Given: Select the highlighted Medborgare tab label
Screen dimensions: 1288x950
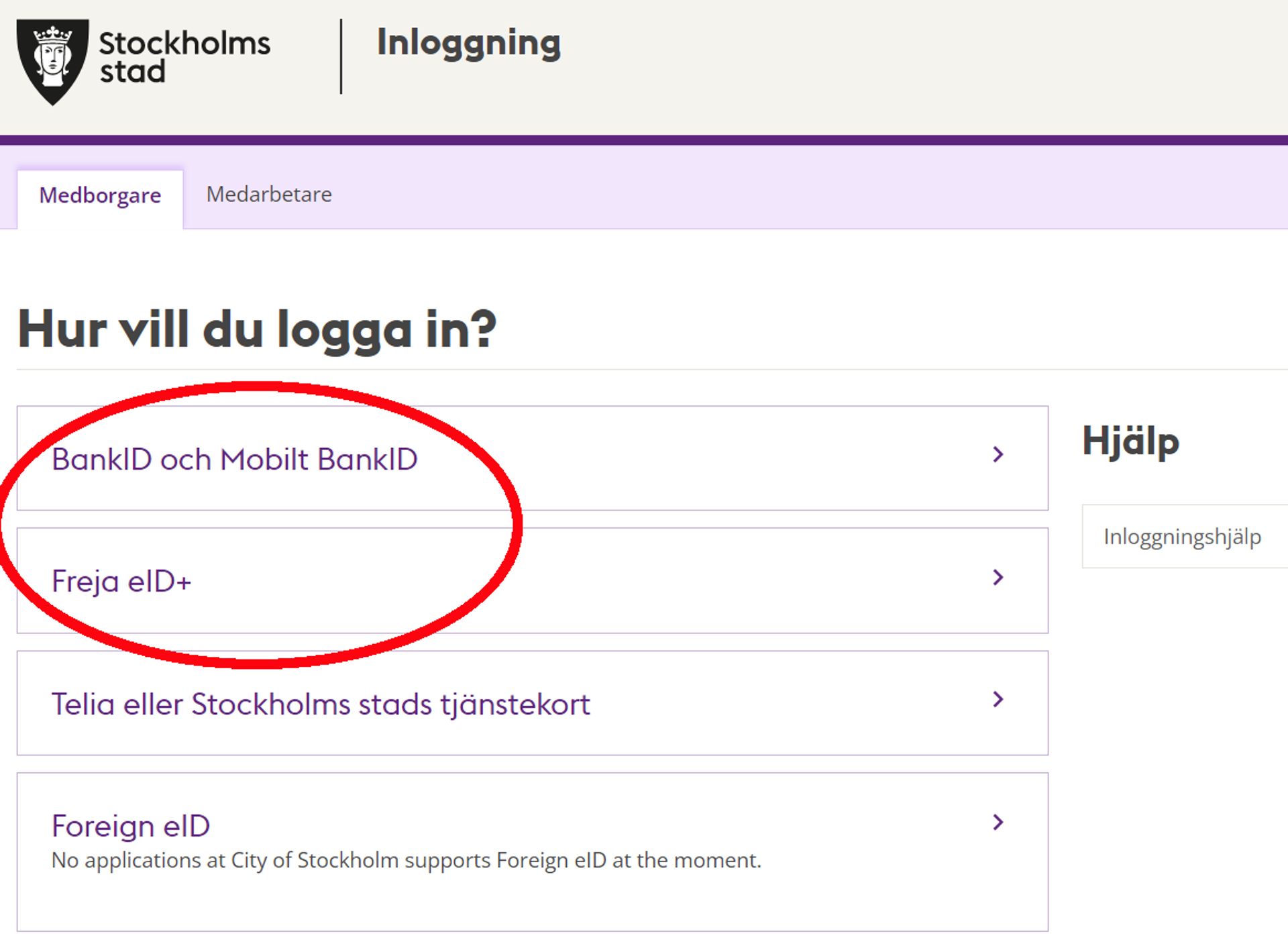Looking at the screenshot, I should pyautogui.click(x=101, y=196).
